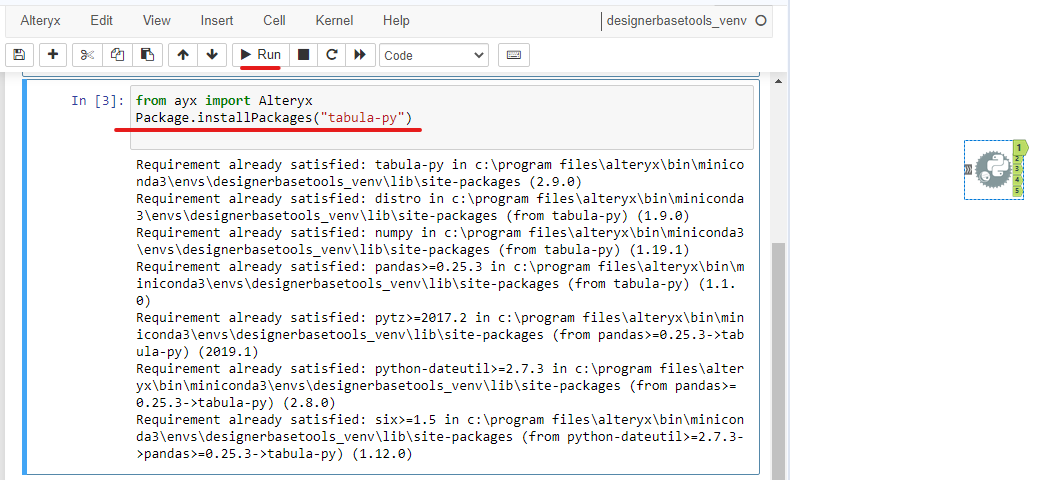Open the View menu
This screenshot has height=480, width=1047.
156,21
